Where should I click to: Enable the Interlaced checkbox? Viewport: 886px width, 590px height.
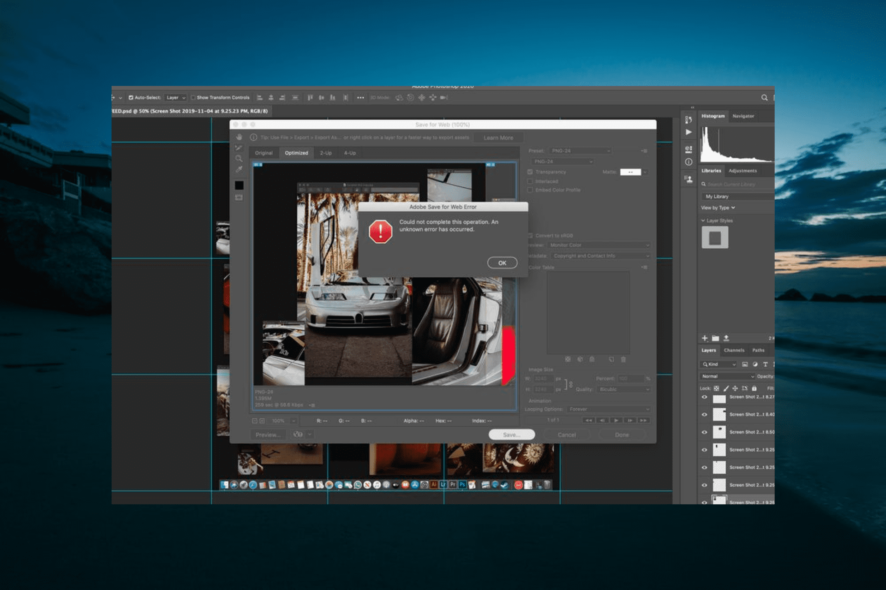tap(530, 181)
